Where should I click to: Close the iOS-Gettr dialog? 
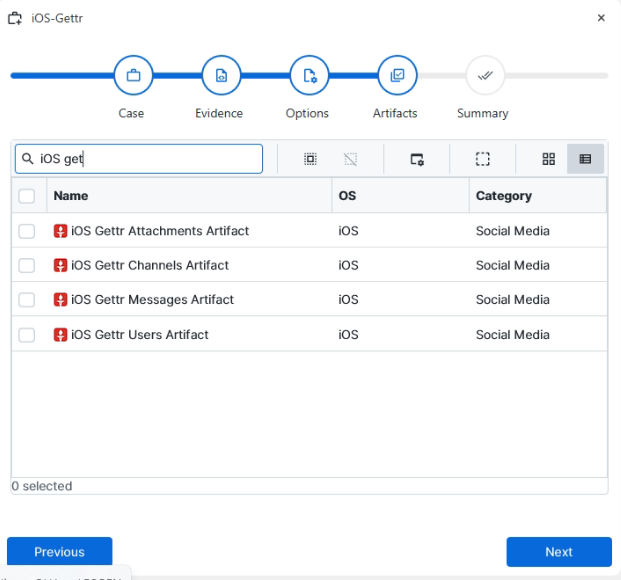coord(601,18)
